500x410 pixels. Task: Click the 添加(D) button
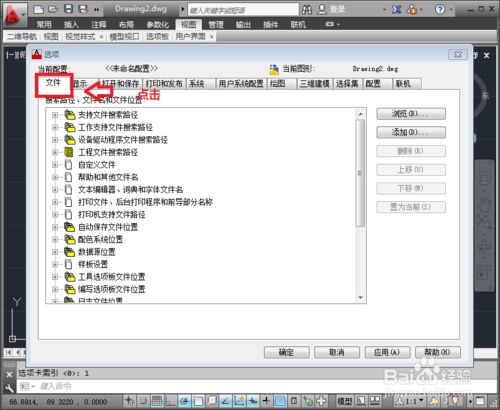point(411,132)
